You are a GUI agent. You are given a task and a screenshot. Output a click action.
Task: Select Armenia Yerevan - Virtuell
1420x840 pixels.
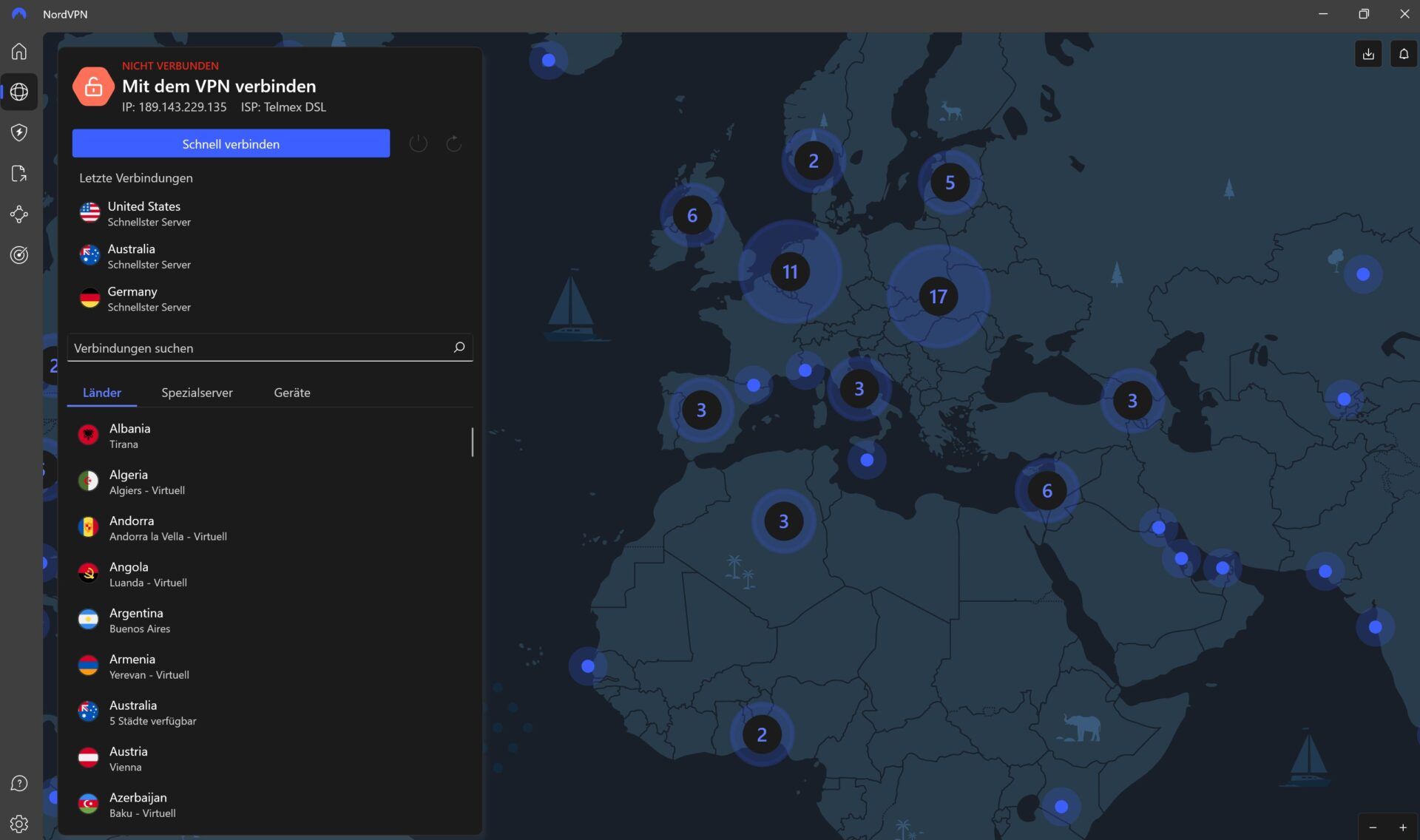pyautogui.click(x=270, y=666)
